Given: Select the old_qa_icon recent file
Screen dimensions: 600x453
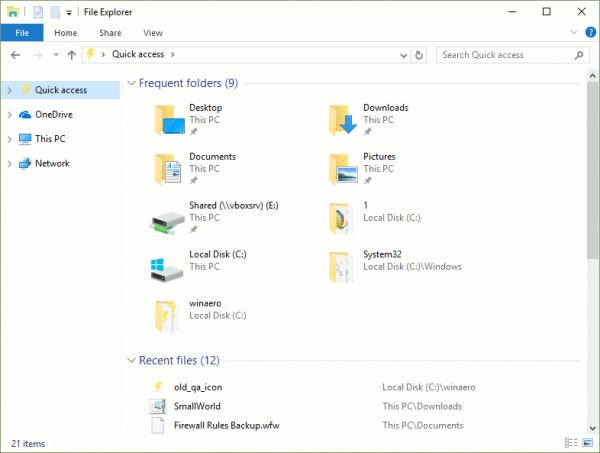Looking at the screenshot, I should coord(198,387).
